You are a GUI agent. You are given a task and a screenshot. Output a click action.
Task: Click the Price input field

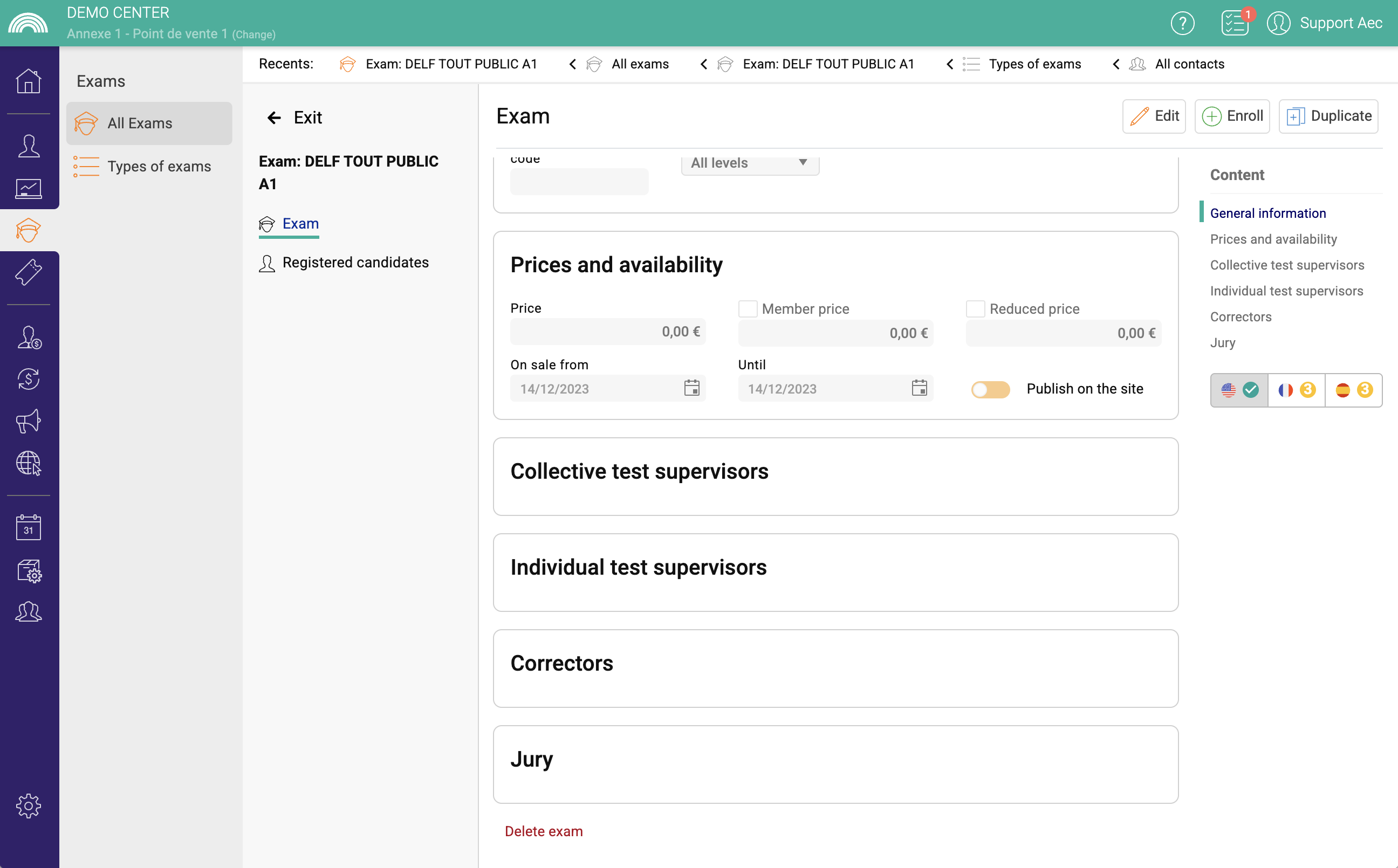click(x=607, y=332)
